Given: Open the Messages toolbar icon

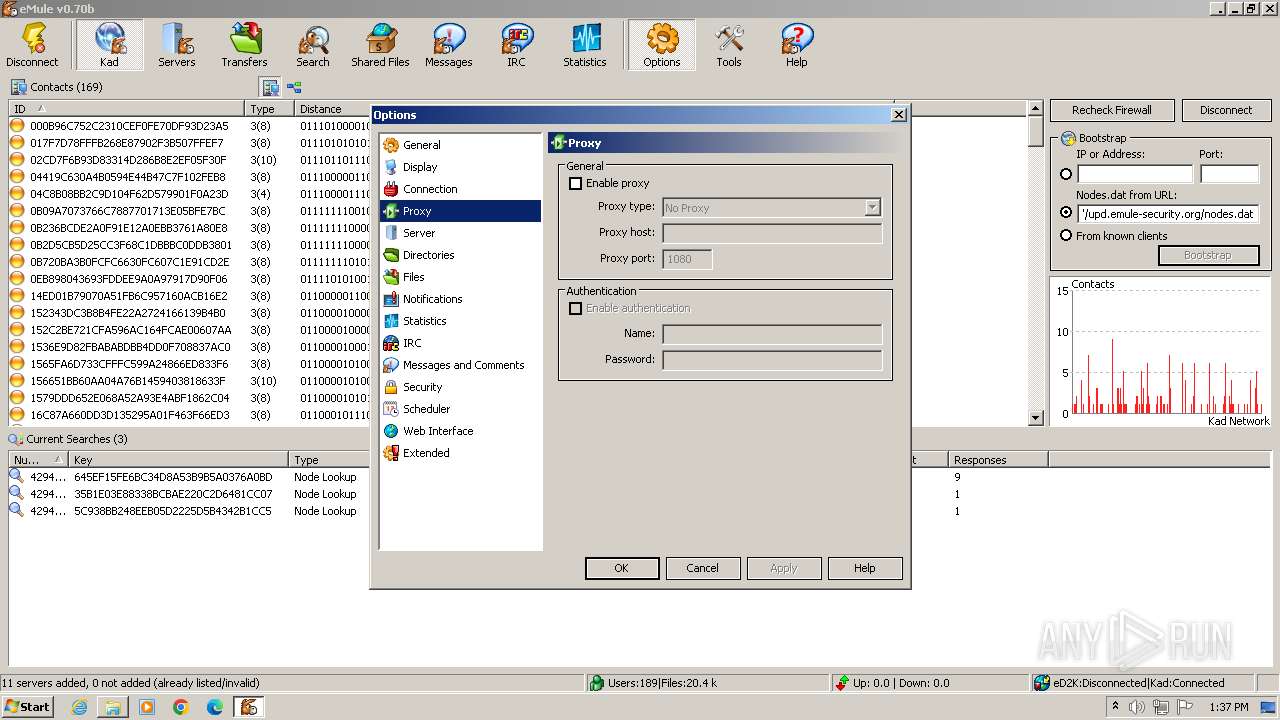Looking at the screenshot, I should click(448, 45).
